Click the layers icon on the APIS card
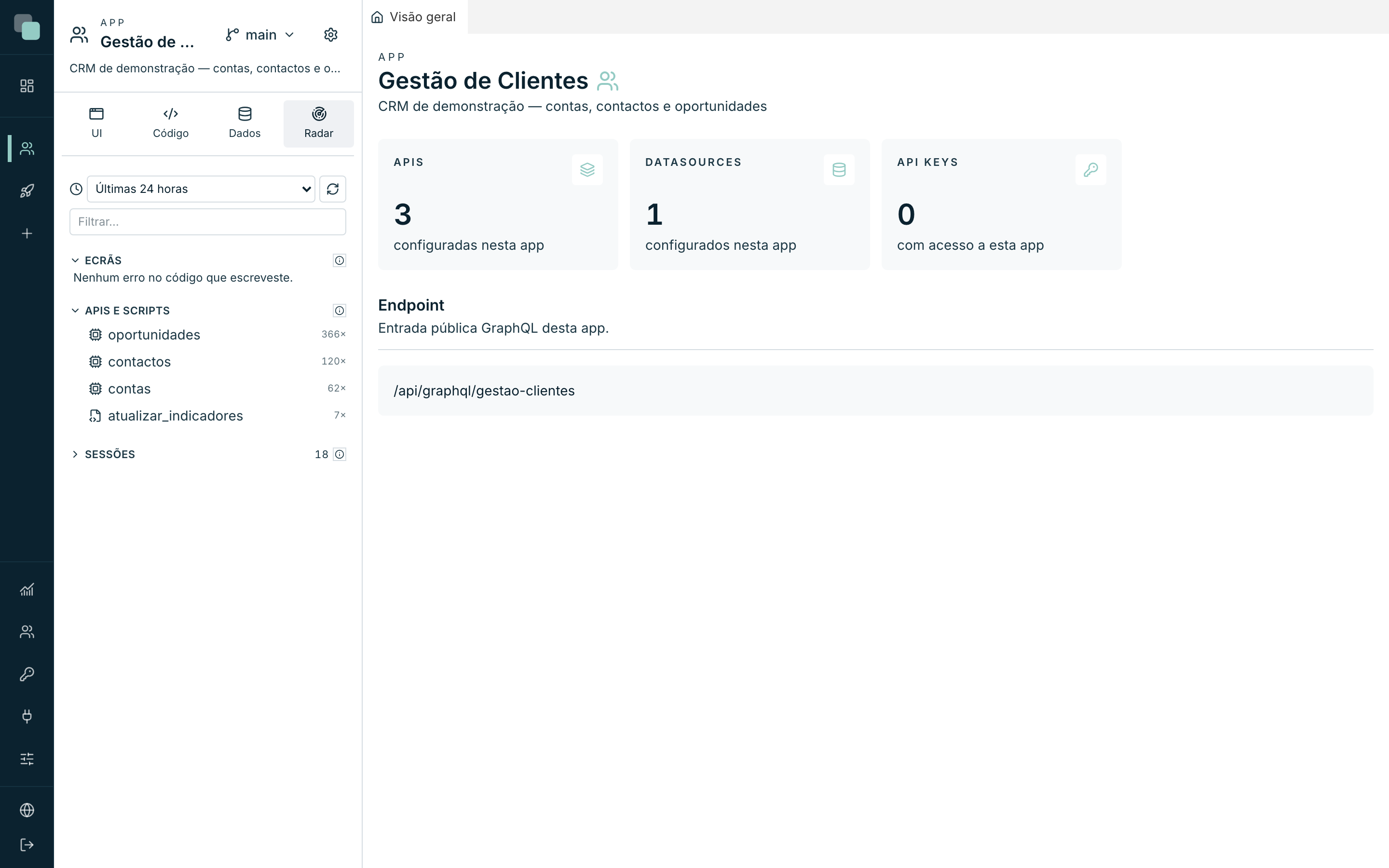1389x868 pixels. point(587,170)
